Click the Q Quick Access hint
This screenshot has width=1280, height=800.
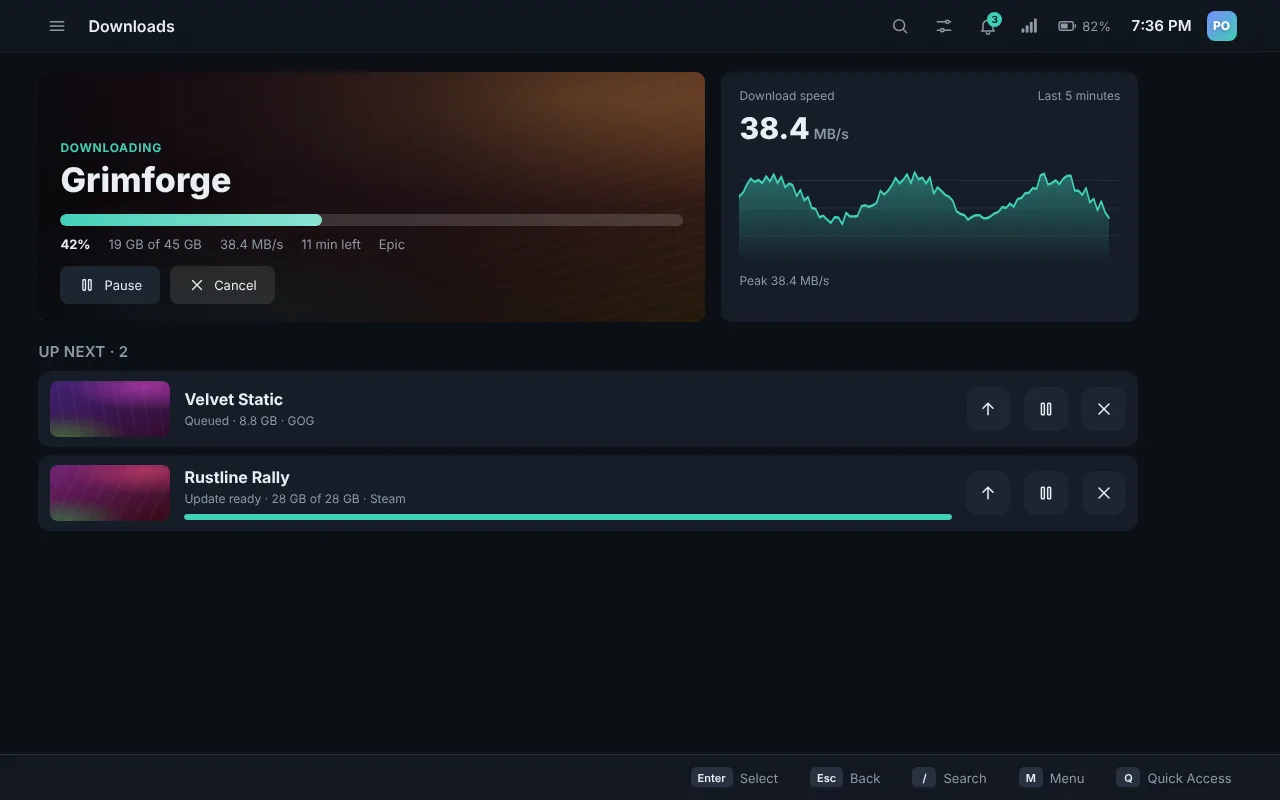[x=1174, y=778]
